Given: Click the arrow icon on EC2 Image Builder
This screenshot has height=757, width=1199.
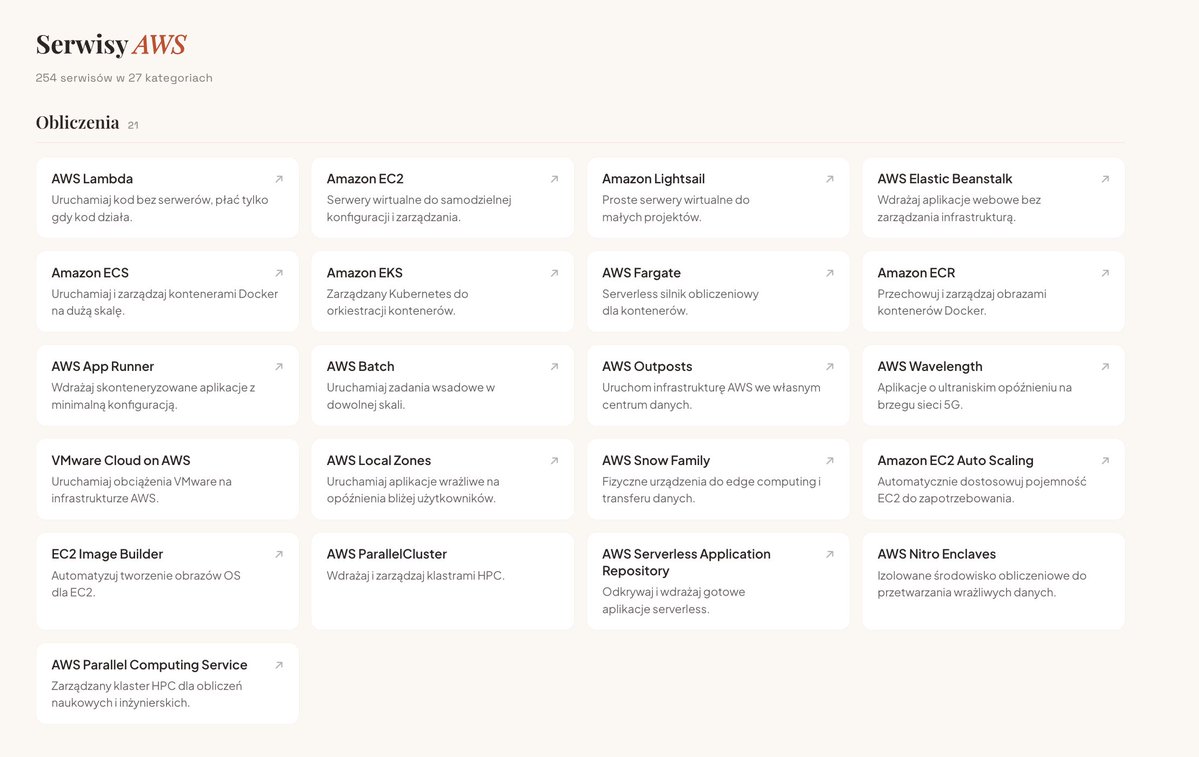Looking at the screenshot, I should tap(279, 554).
